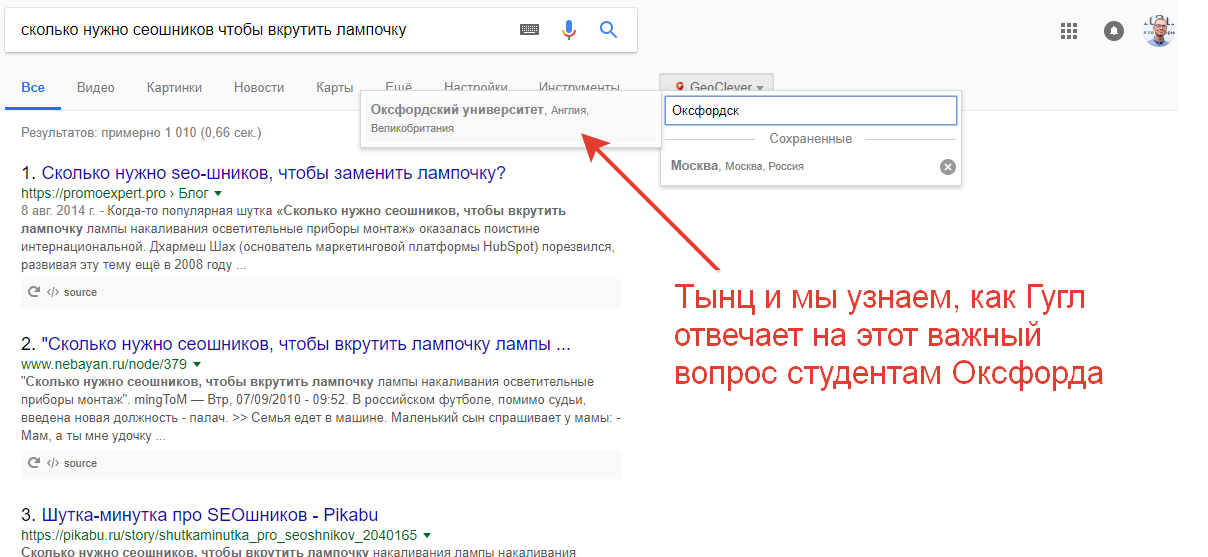Click the blue magnifier search button

pos(608,30)
